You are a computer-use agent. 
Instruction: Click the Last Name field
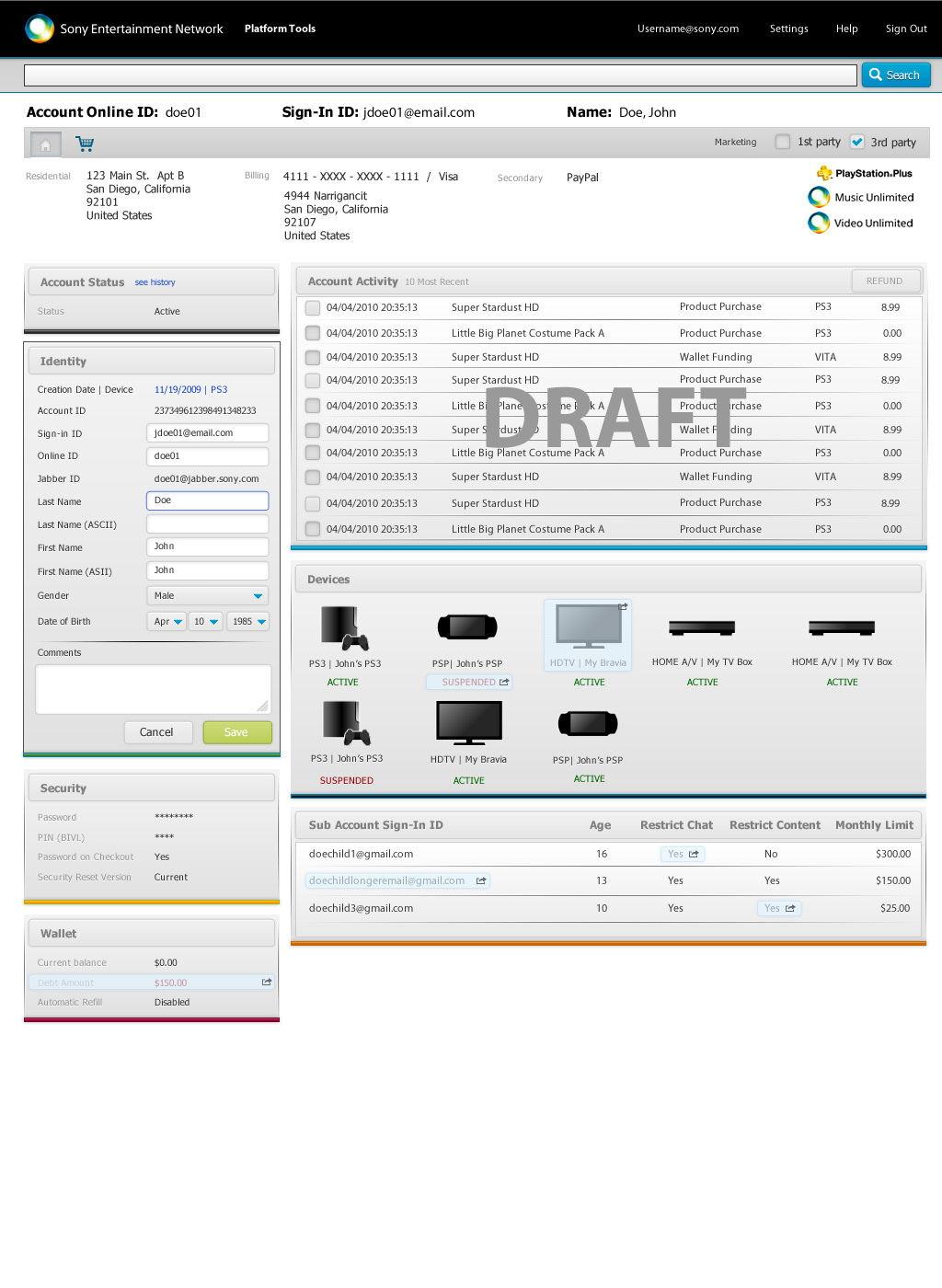pos(207,500)
